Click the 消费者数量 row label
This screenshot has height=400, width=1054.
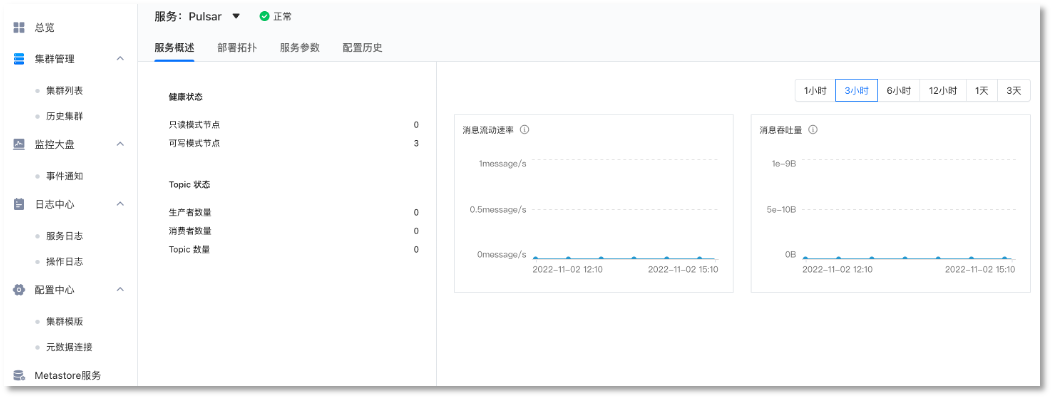coord(190,231)
